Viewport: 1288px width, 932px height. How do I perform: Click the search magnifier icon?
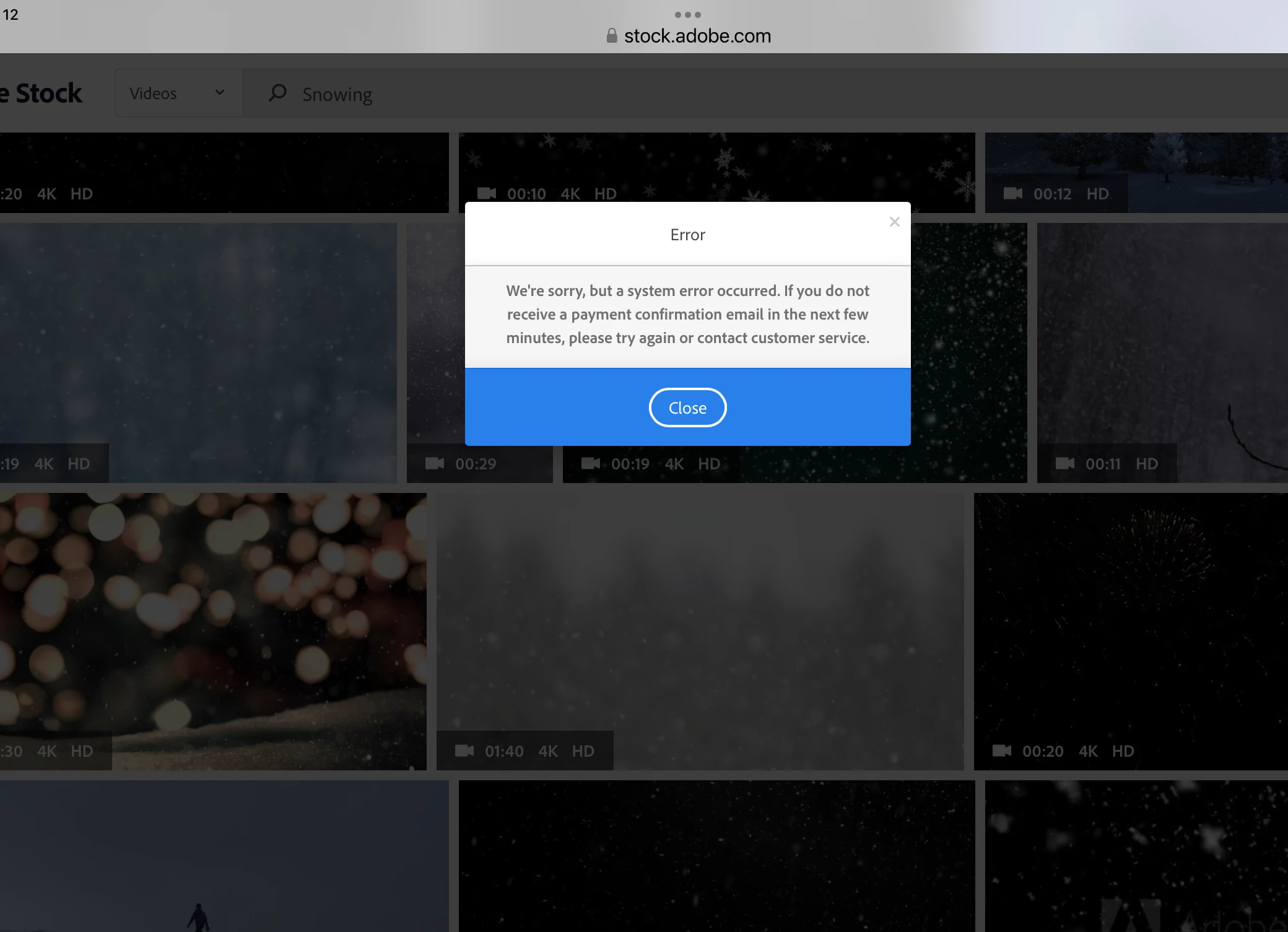coord(277,93)
